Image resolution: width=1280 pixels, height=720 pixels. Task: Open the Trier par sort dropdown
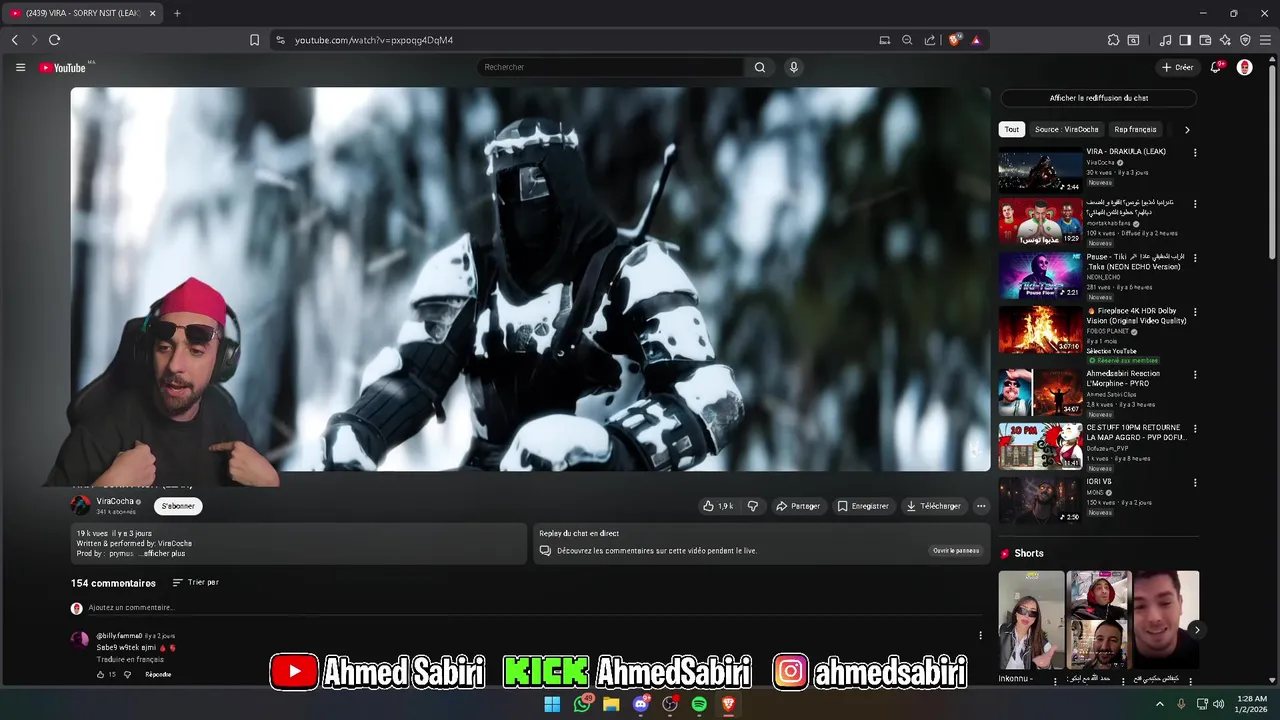[x=195, y=582]
